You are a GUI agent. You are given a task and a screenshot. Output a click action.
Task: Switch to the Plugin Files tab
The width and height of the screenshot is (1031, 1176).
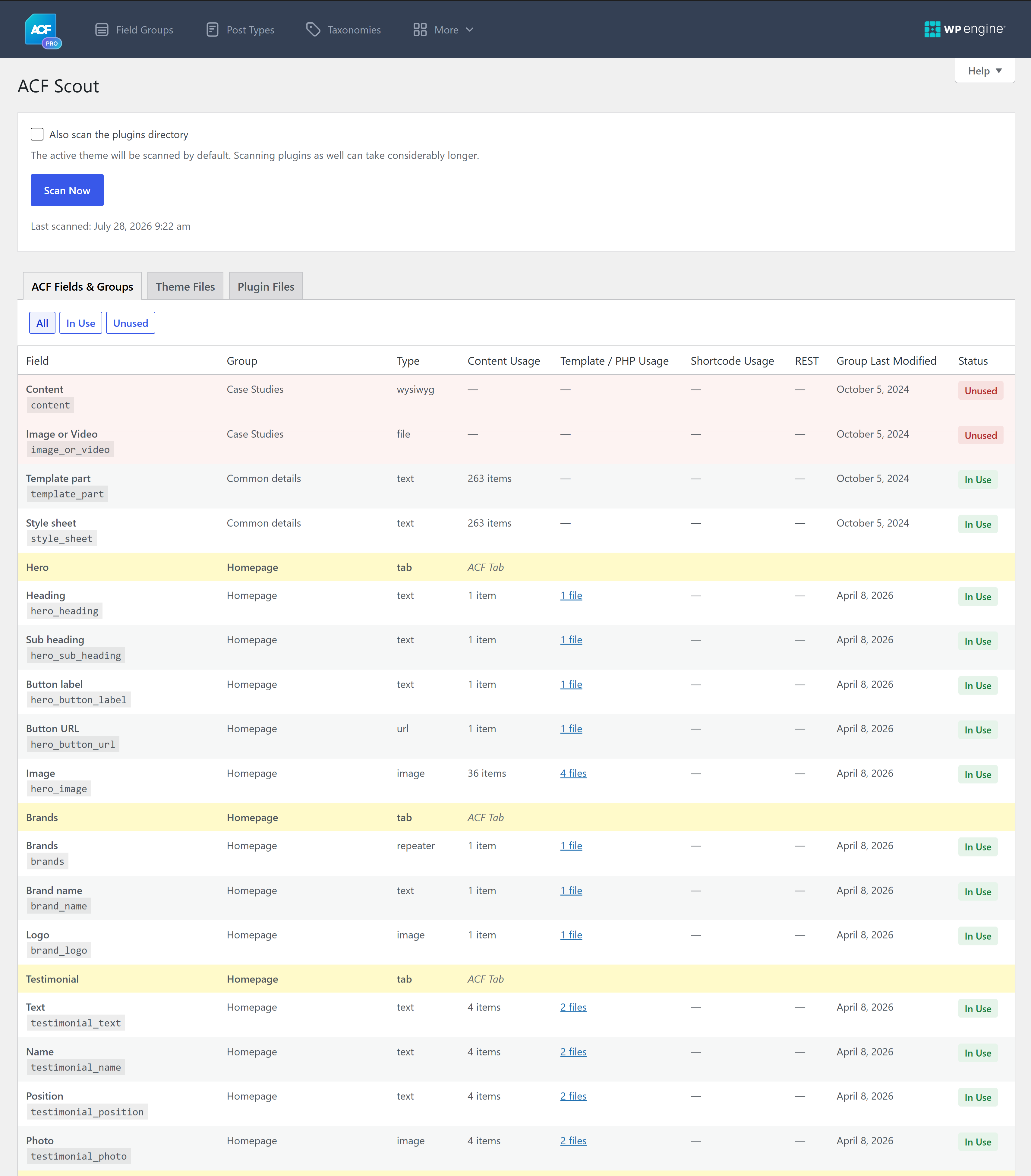point(266,286)
